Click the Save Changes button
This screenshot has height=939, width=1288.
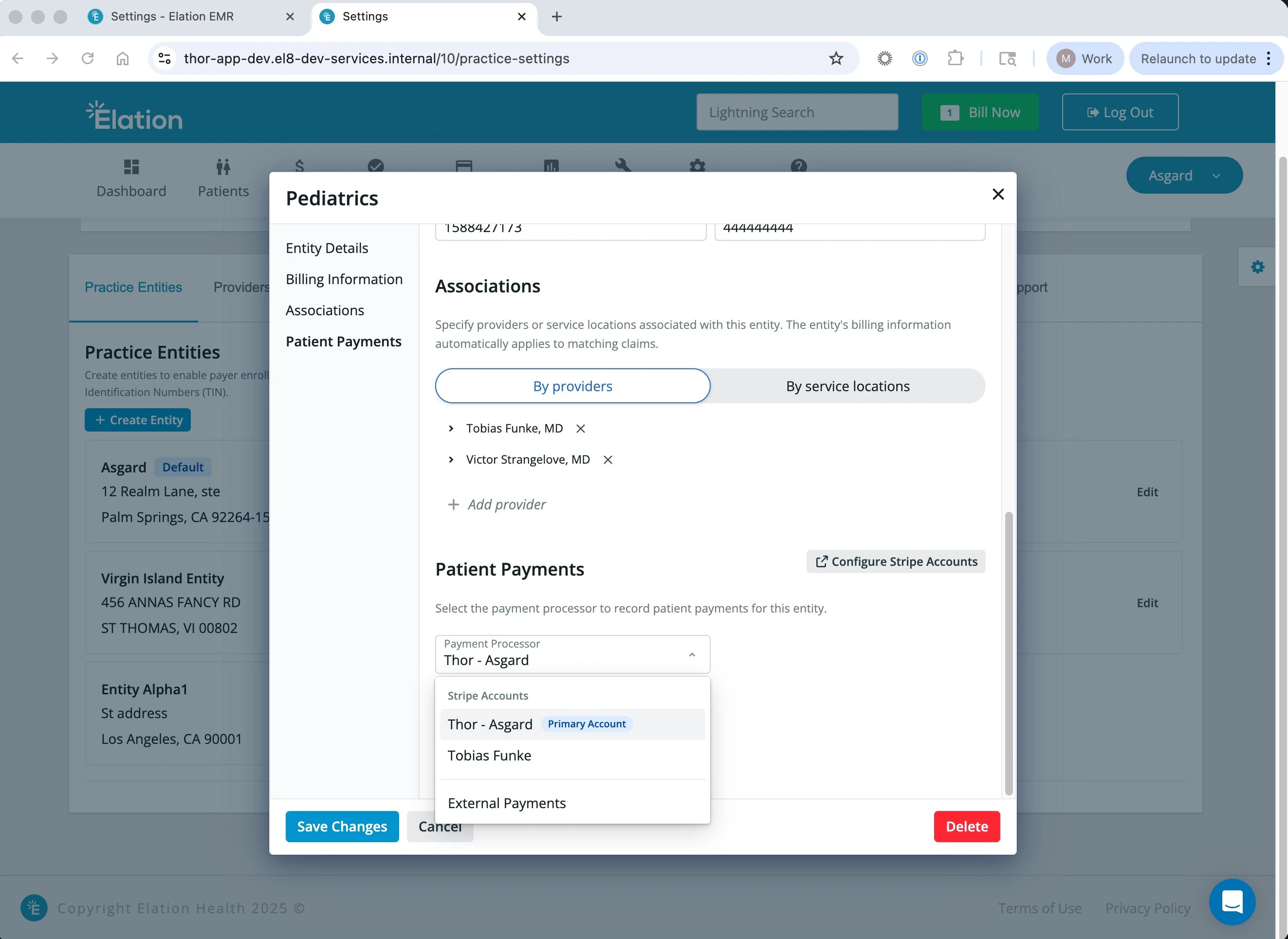342,826
